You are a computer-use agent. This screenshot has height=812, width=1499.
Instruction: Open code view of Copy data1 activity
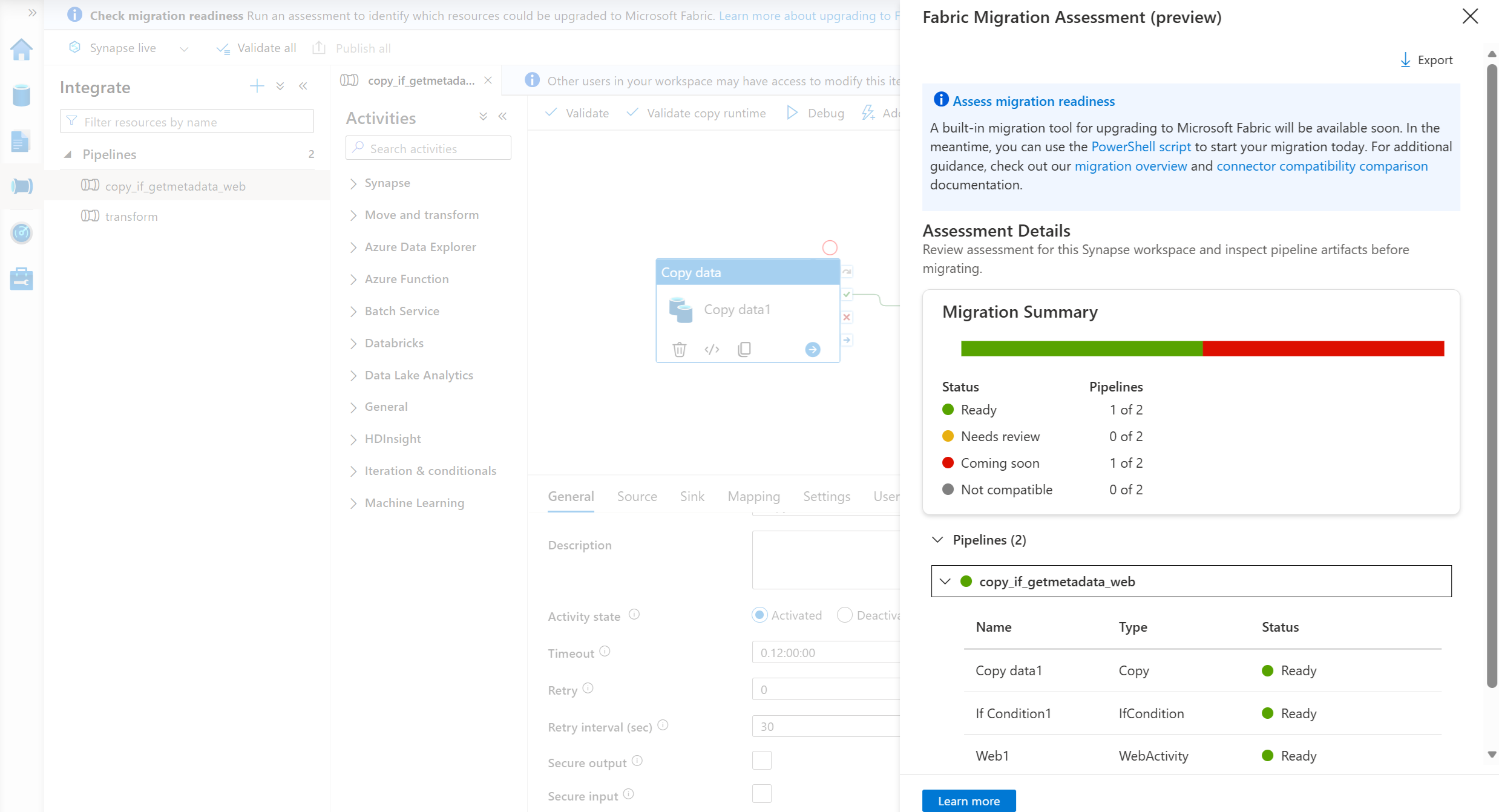tap(711, 349)
